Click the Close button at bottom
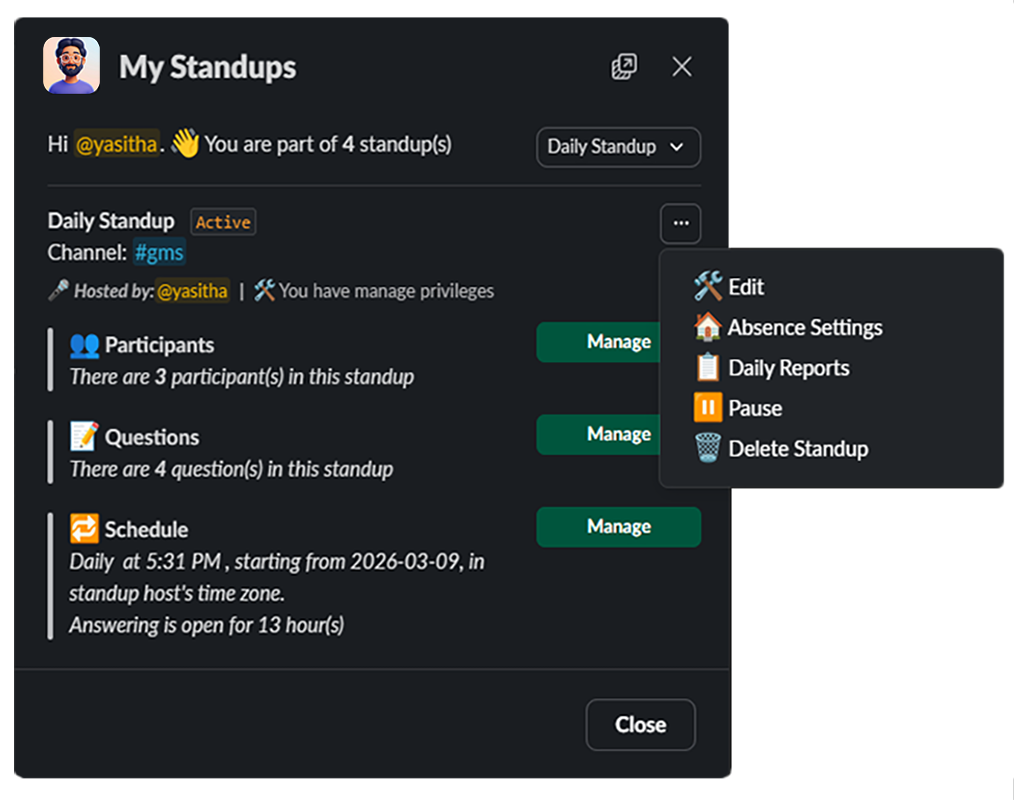This screenshot has width=1014, height=800. pos(640,724)
